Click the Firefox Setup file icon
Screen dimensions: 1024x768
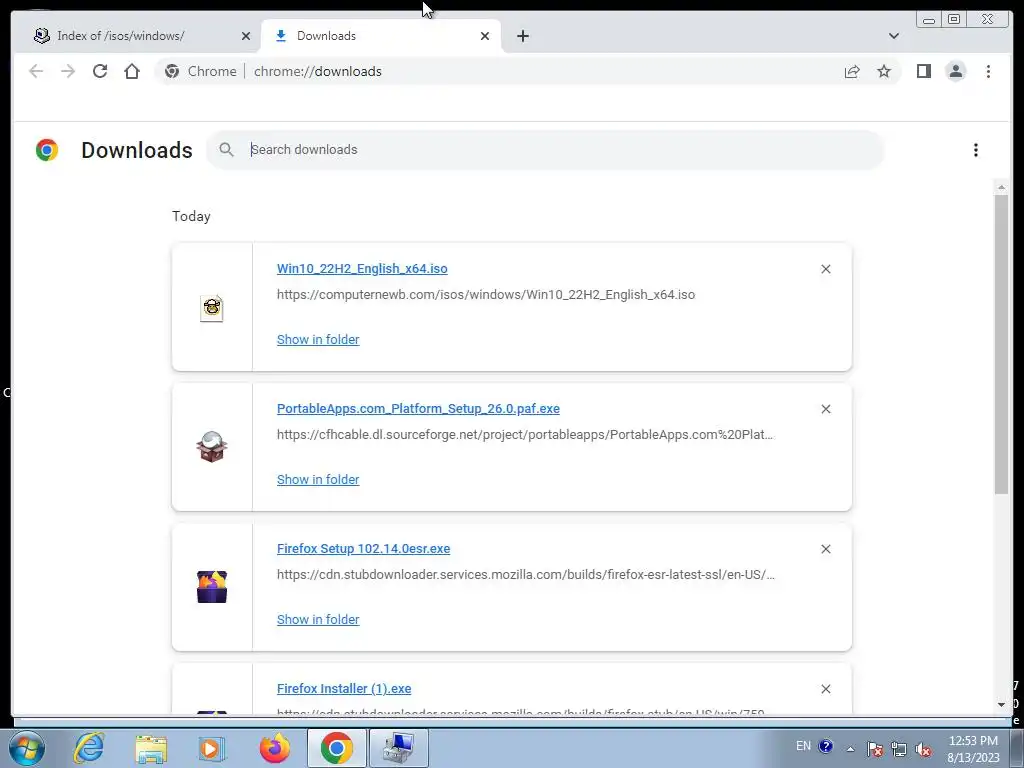pos(212,587)
